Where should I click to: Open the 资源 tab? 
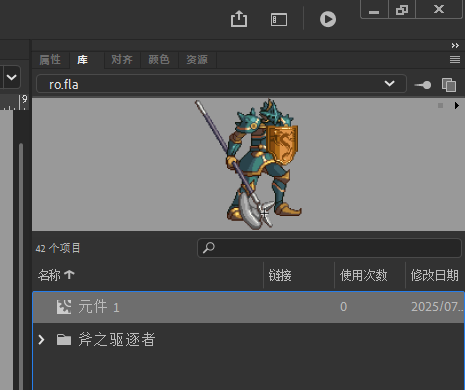[197, 60]
